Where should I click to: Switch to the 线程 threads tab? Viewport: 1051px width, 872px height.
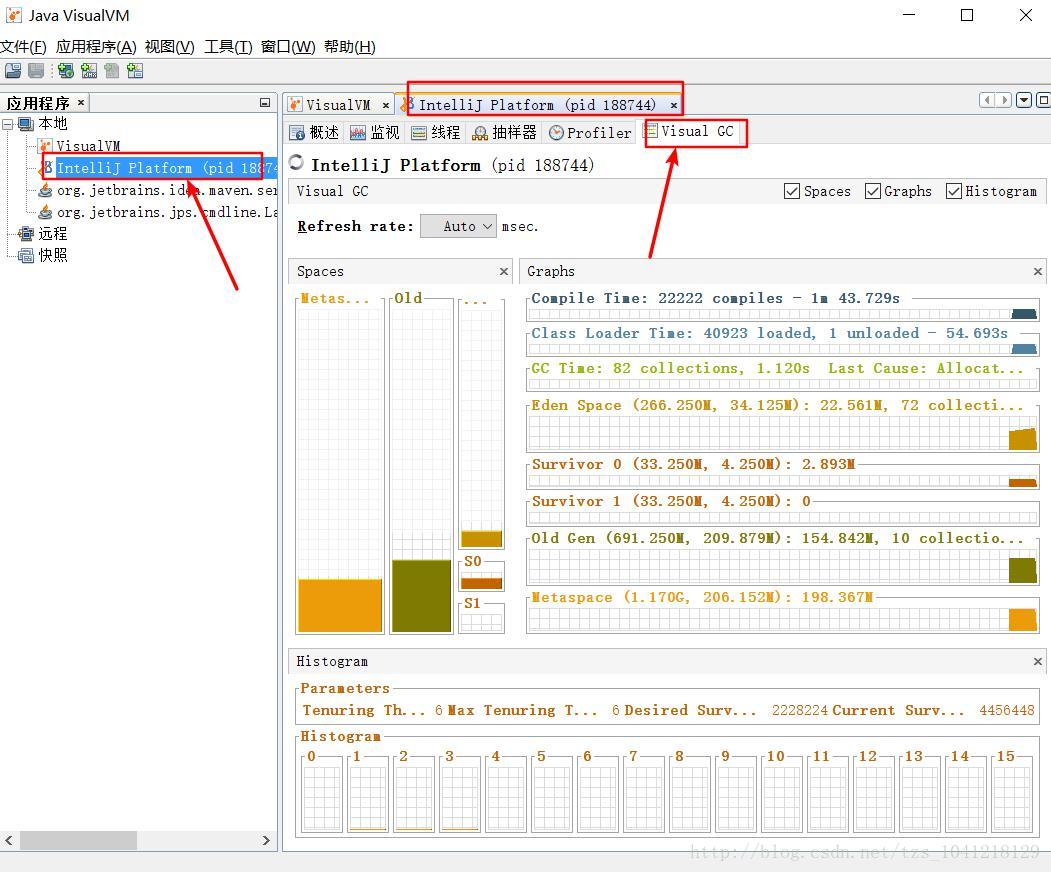click(436, 133)
